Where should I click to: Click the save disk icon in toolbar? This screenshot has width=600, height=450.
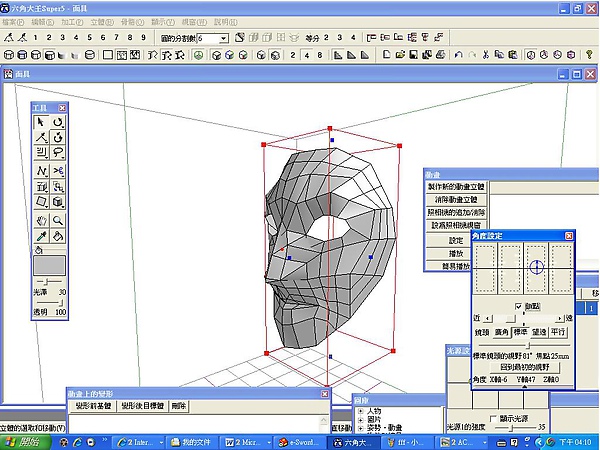pyautogui.click(x=413, y=55)
